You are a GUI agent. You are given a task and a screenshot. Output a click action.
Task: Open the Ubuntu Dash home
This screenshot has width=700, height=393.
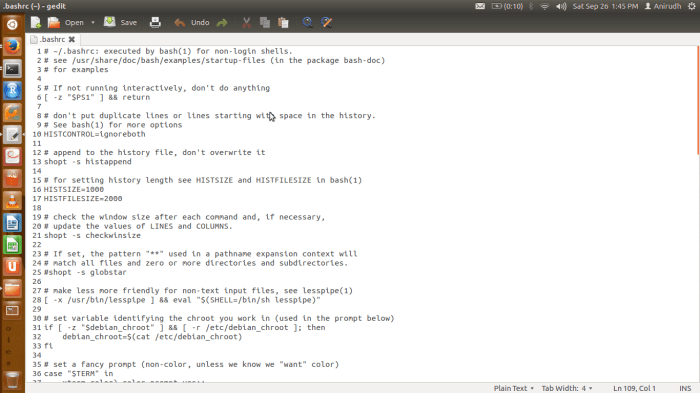12,24
